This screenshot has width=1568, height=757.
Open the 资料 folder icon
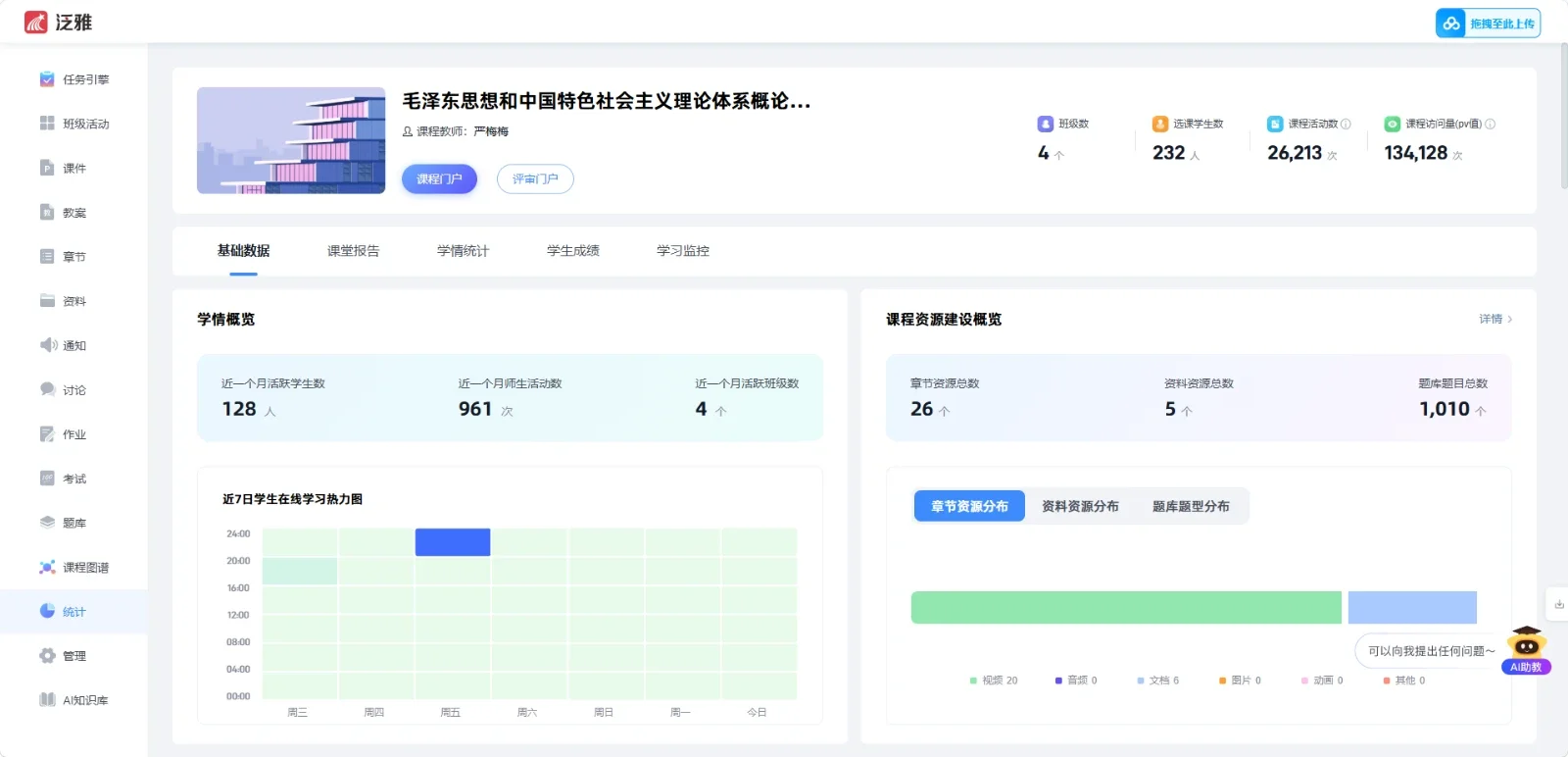point(47,301)
